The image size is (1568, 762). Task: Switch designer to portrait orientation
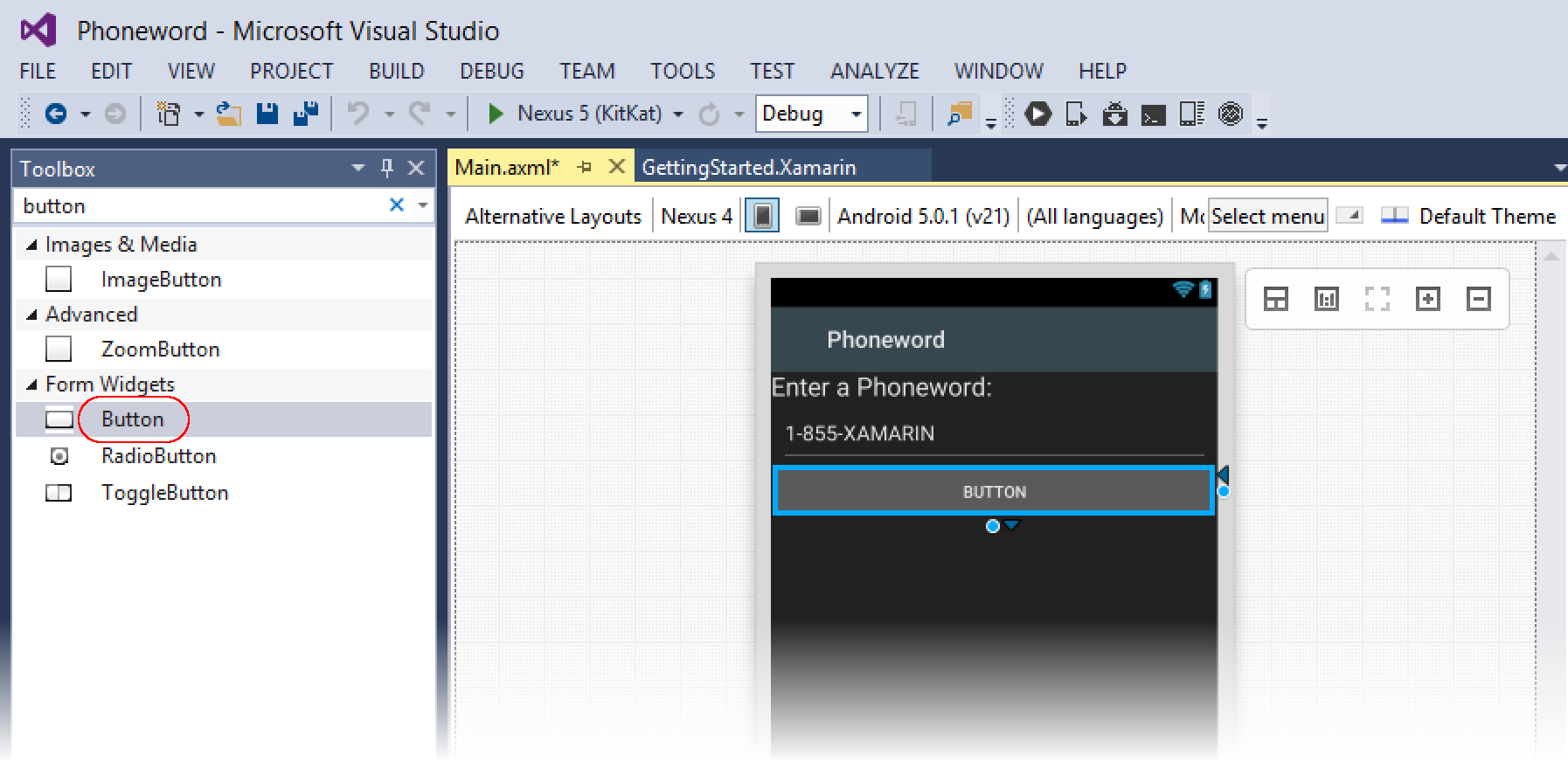(x=762, y=216)
